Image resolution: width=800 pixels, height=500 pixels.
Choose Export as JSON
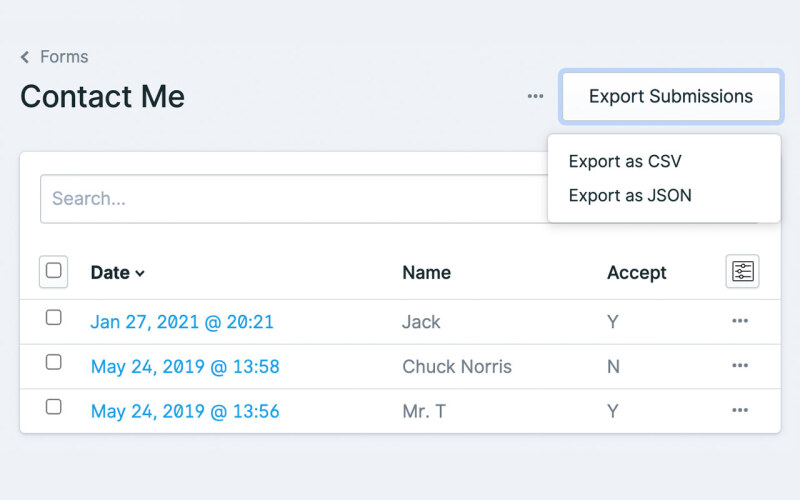click(629, 196)
